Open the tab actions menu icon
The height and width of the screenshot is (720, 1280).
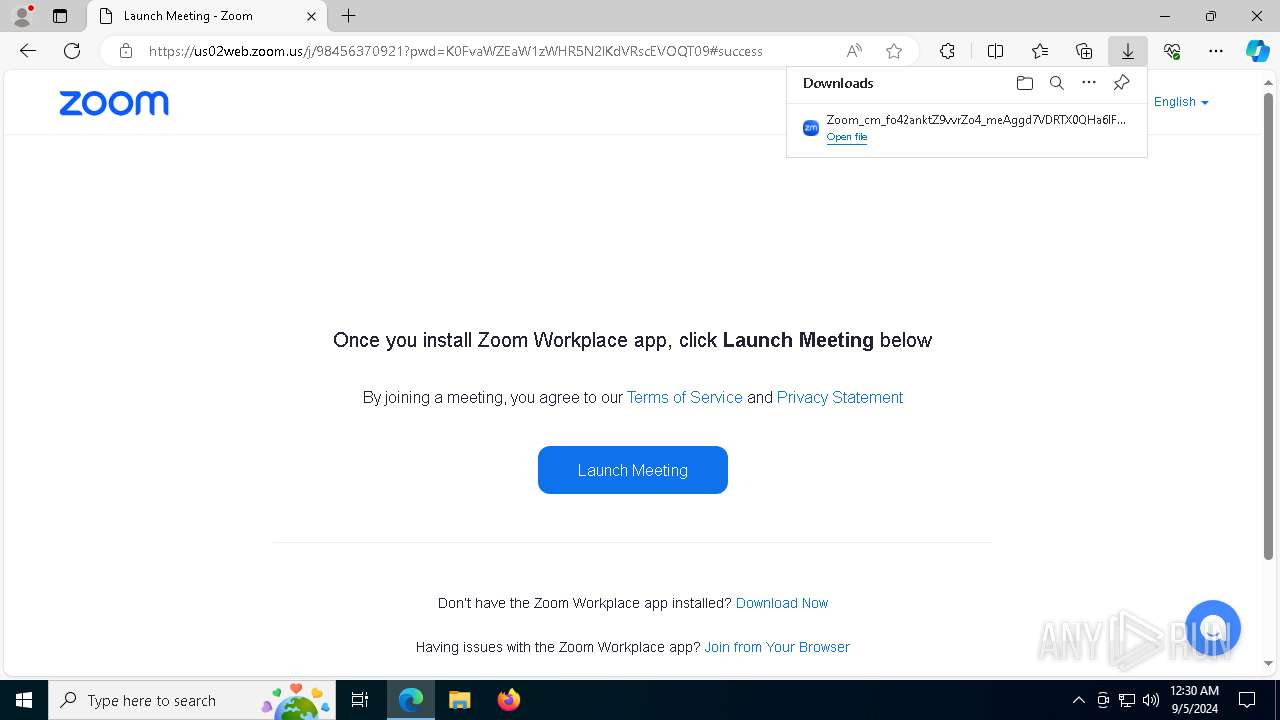[60, 16]
